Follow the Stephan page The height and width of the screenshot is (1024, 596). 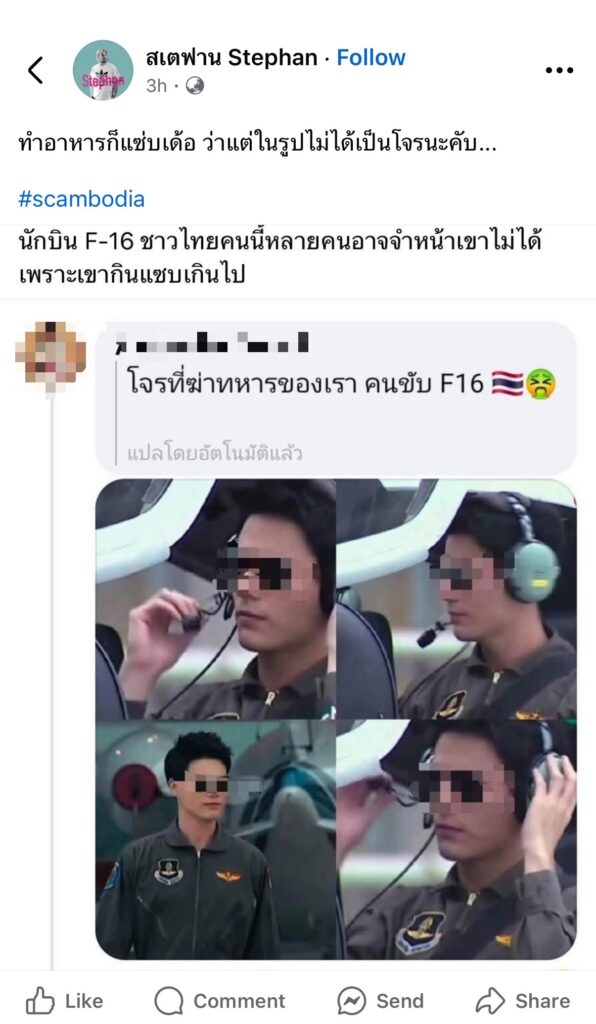click(x=371, y=57)
